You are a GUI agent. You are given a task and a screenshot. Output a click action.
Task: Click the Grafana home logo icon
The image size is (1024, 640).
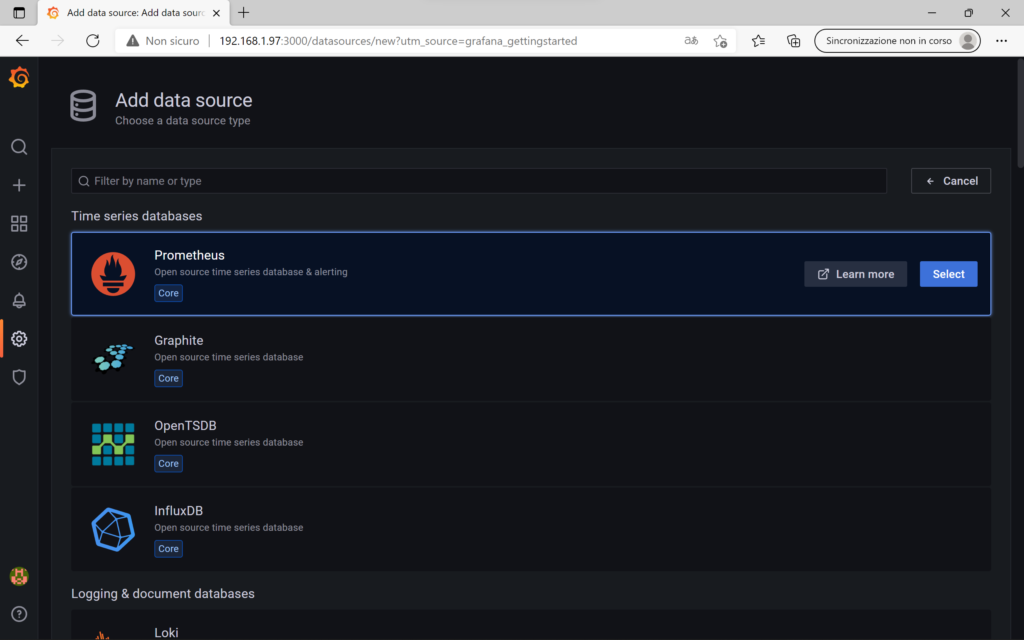(x=19, y=77)
